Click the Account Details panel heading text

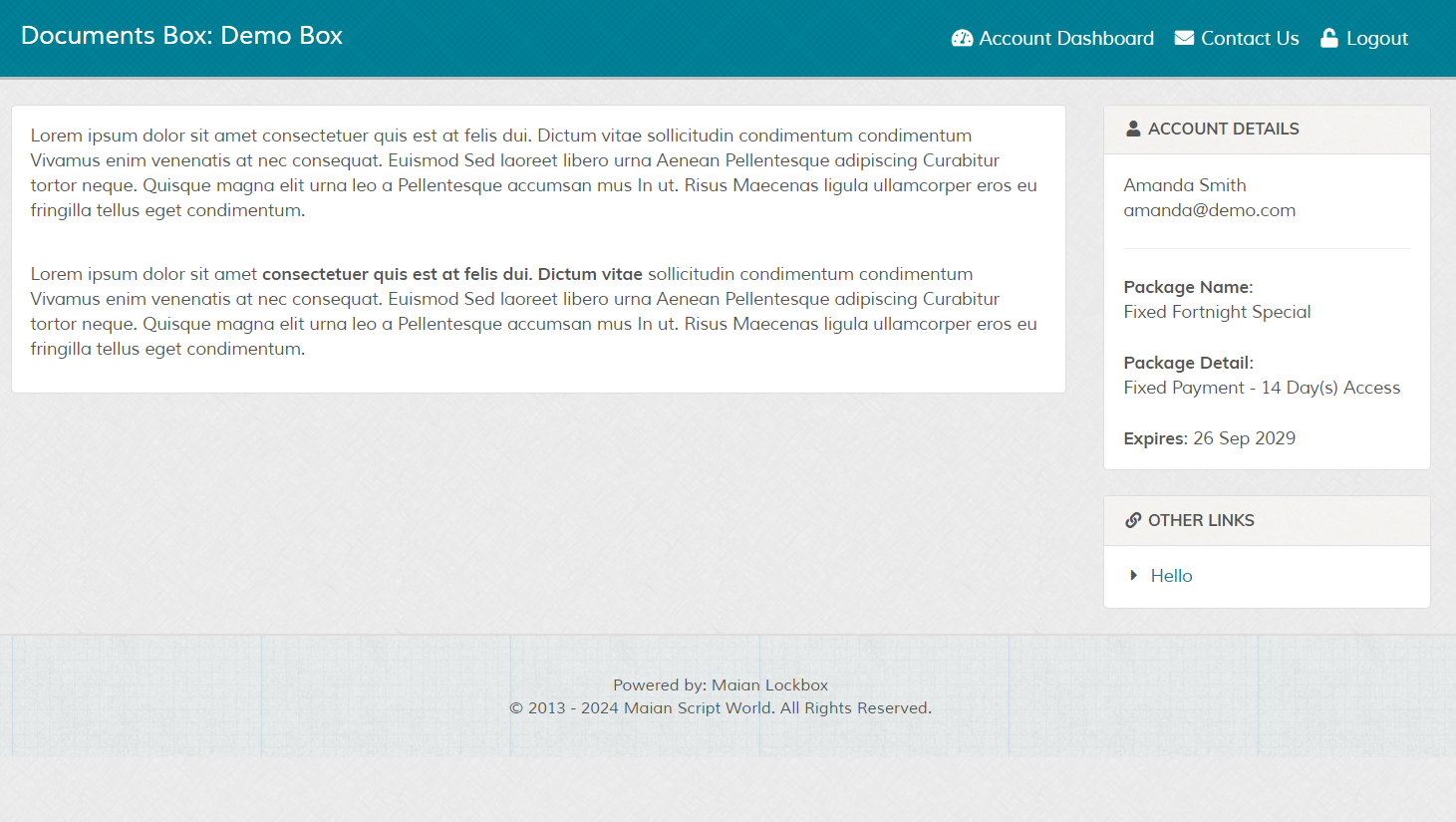point(1223,129)
